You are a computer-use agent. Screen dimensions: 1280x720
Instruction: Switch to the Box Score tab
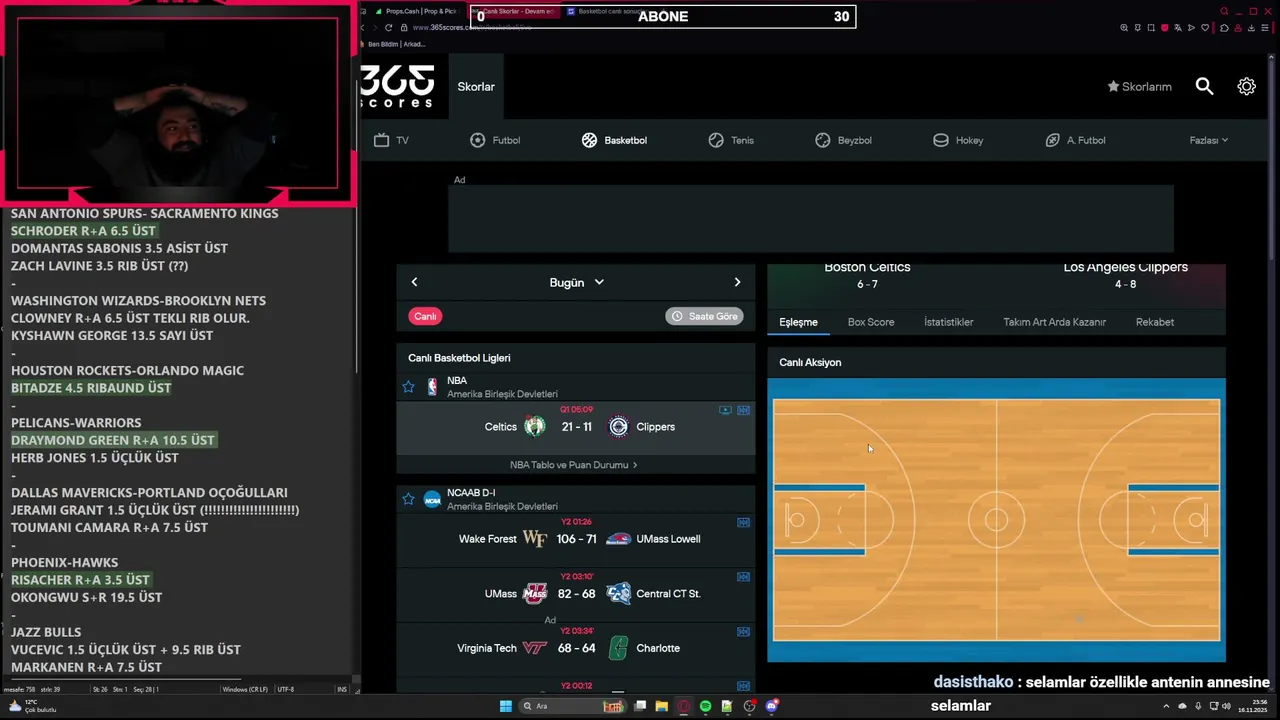point(871,322)
